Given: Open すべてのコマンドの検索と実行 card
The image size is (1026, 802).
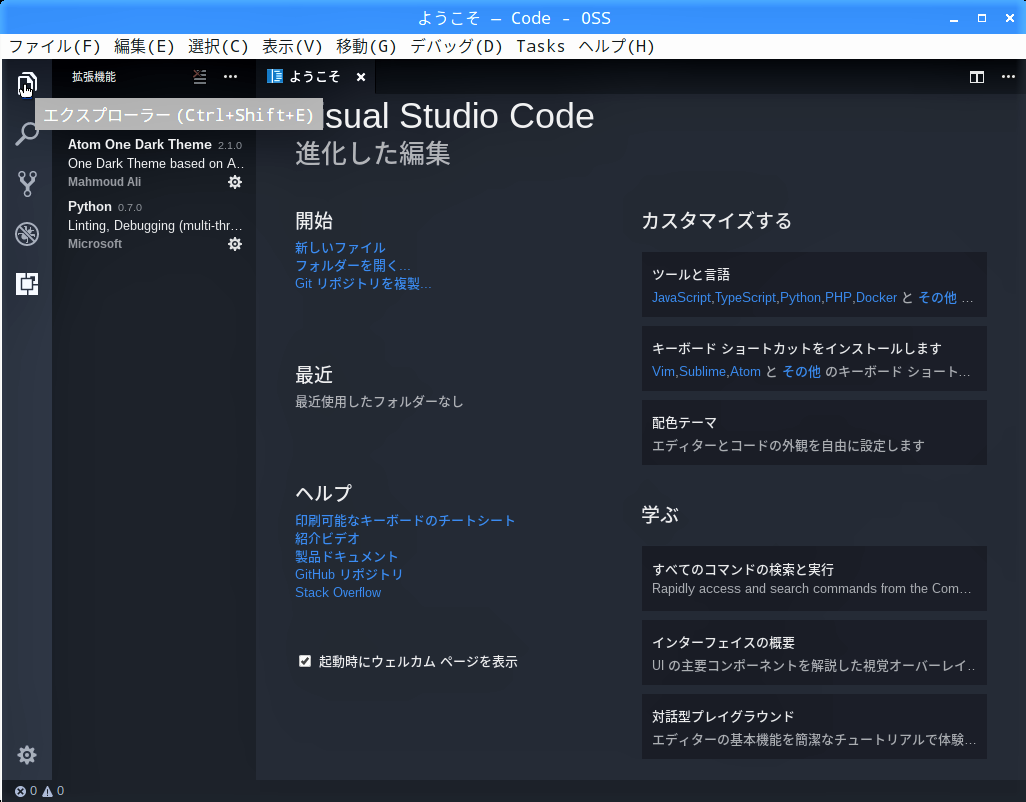Looking at the screenshot, I should (x=814, y=579).
